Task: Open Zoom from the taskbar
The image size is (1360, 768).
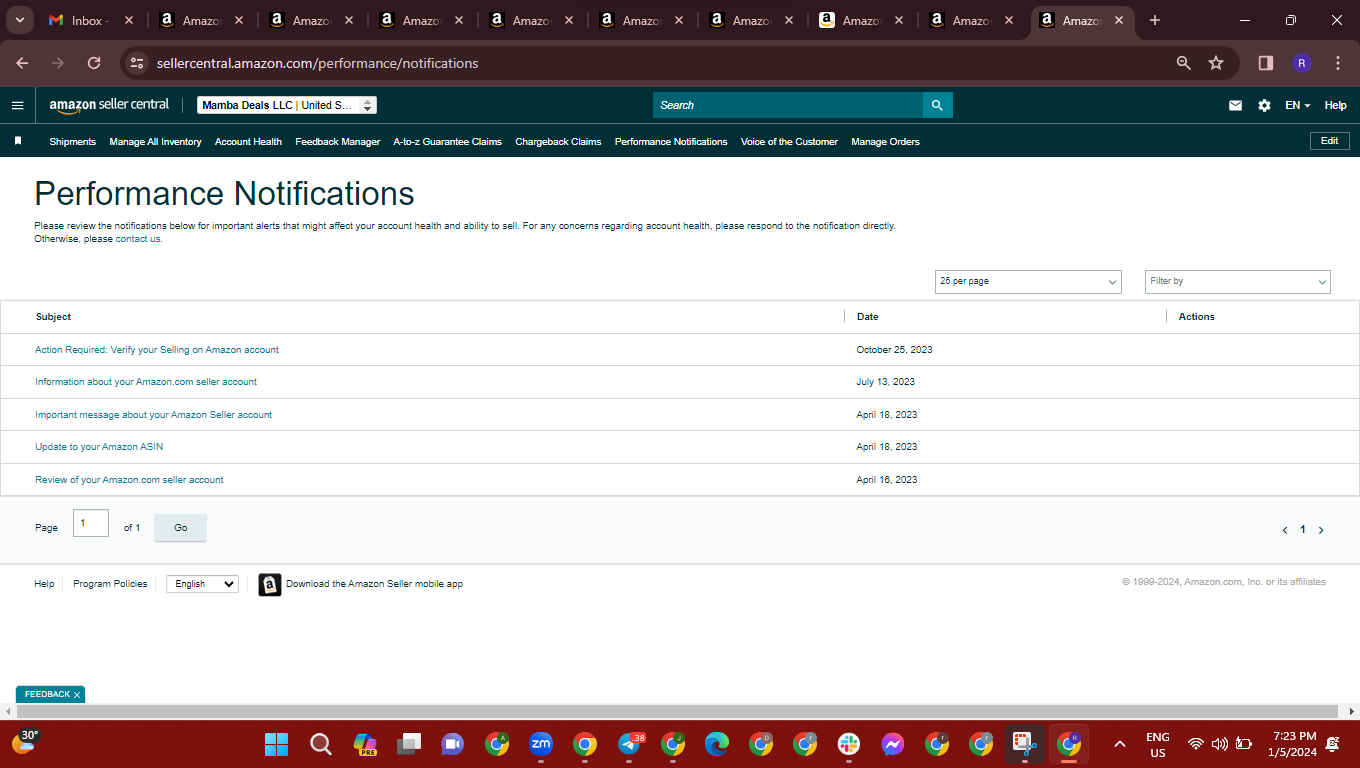Action: pyautogui.click(x=541, y=744)
